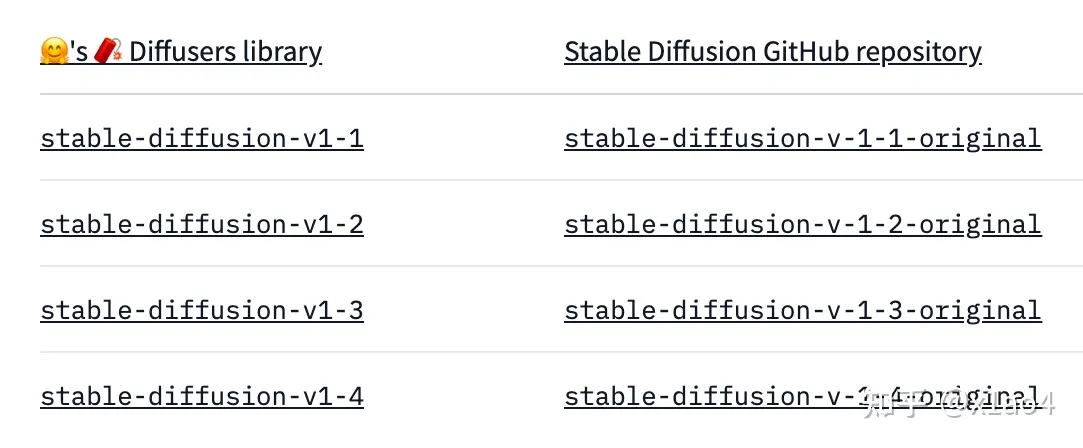1083x448 pixels.
Task: Click the divider between v1-3 and v1-4 rows
Action: click(x=562, y=351)
